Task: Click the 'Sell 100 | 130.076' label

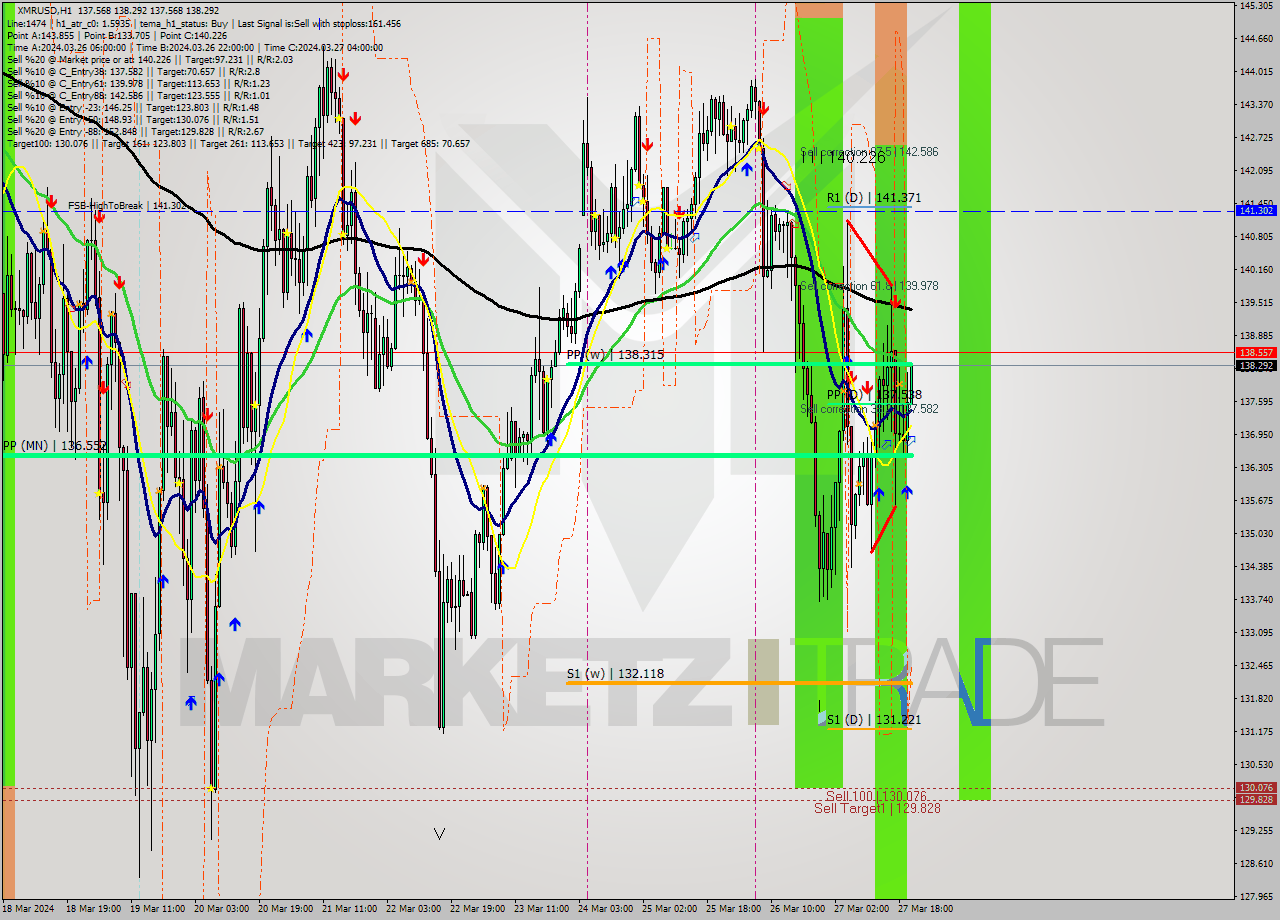Action: 876,796
